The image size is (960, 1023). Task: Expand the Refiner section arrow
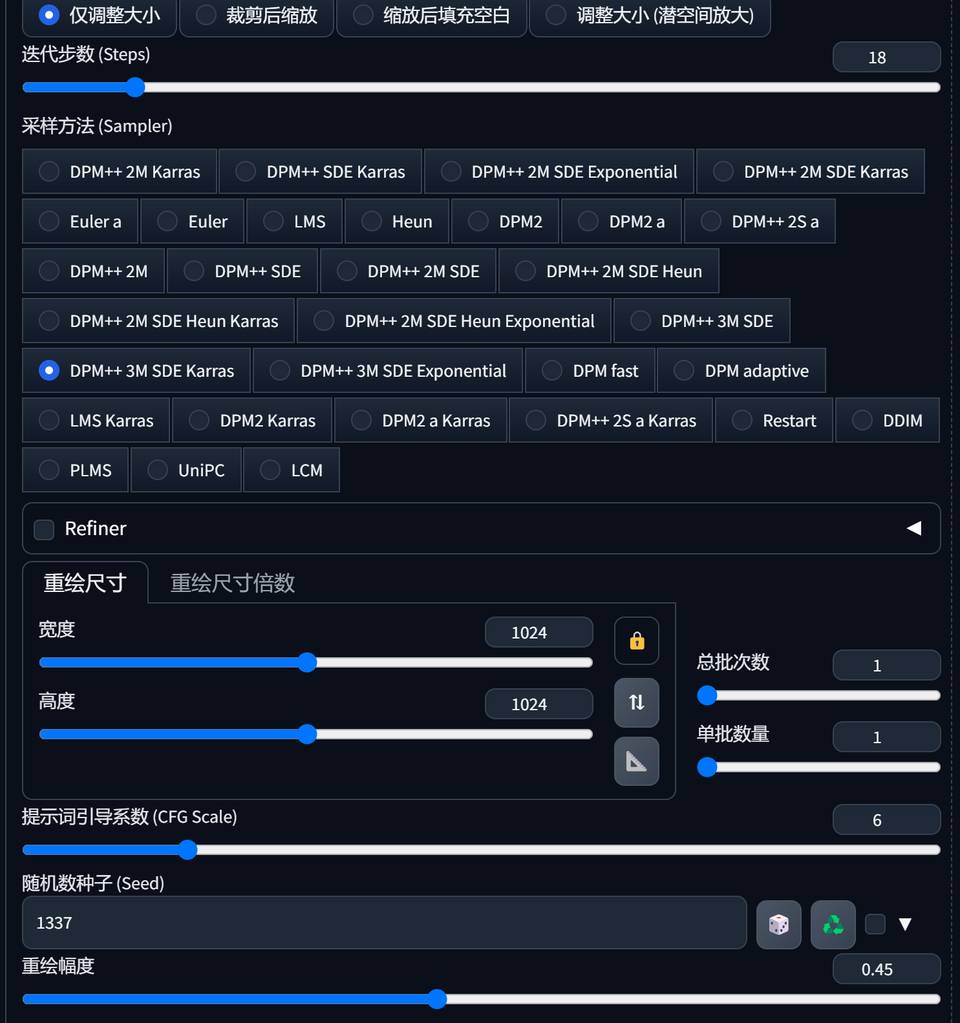[x=913, y=528]
